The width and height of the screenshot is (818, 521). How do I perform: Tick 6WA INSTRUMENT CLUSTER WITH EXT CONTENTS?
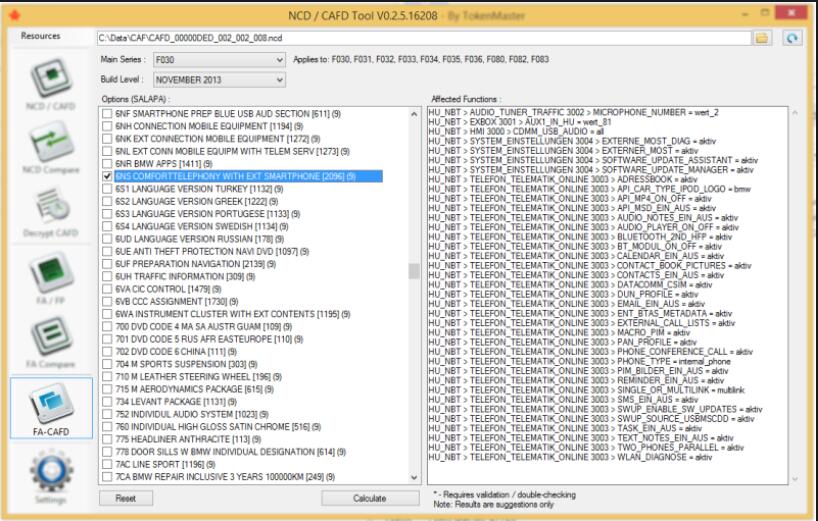(107, 314)
